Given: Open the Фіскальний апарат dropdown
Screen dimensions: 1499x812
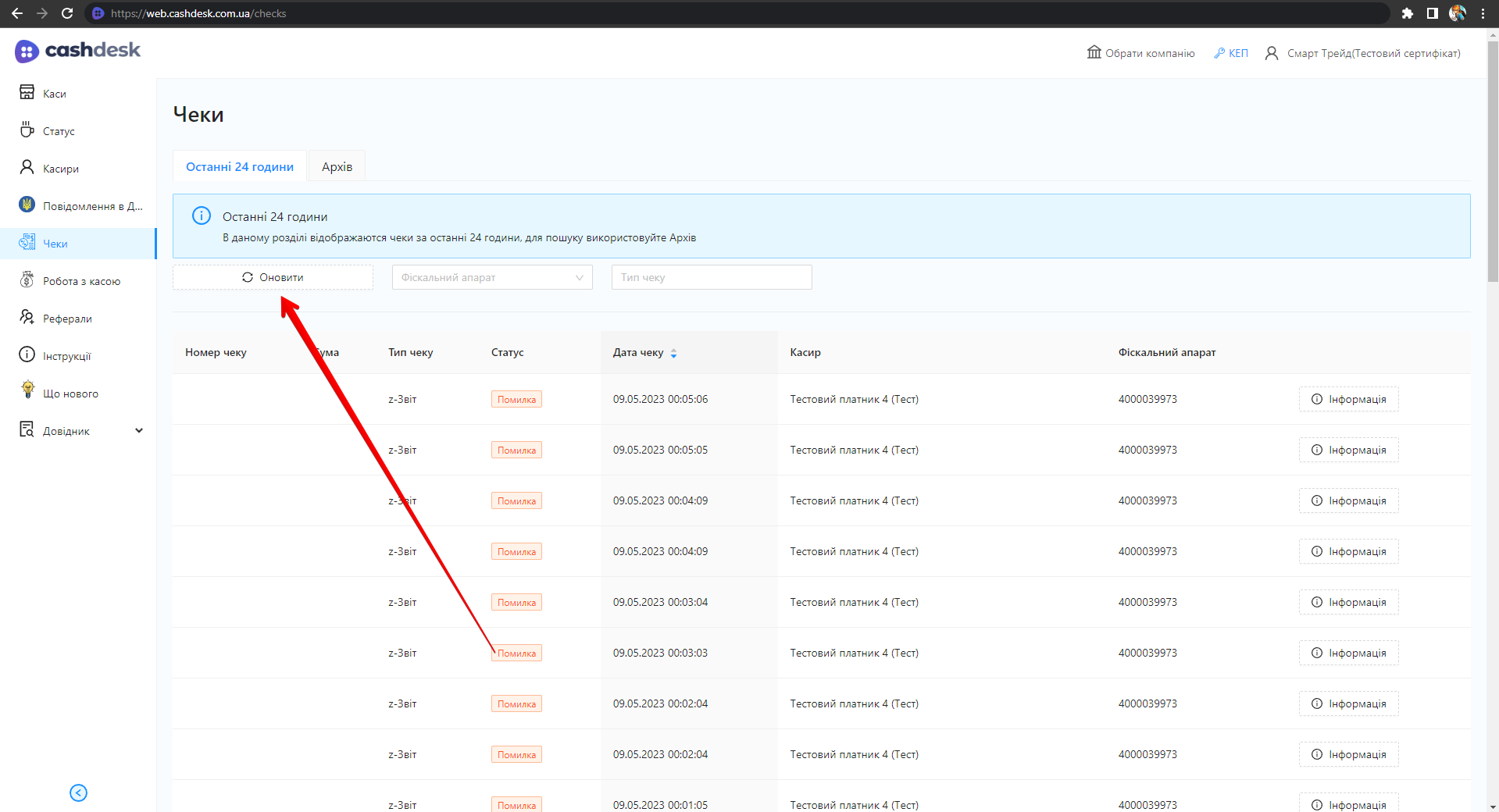Looking at the screenshot, I should (492, 277).
